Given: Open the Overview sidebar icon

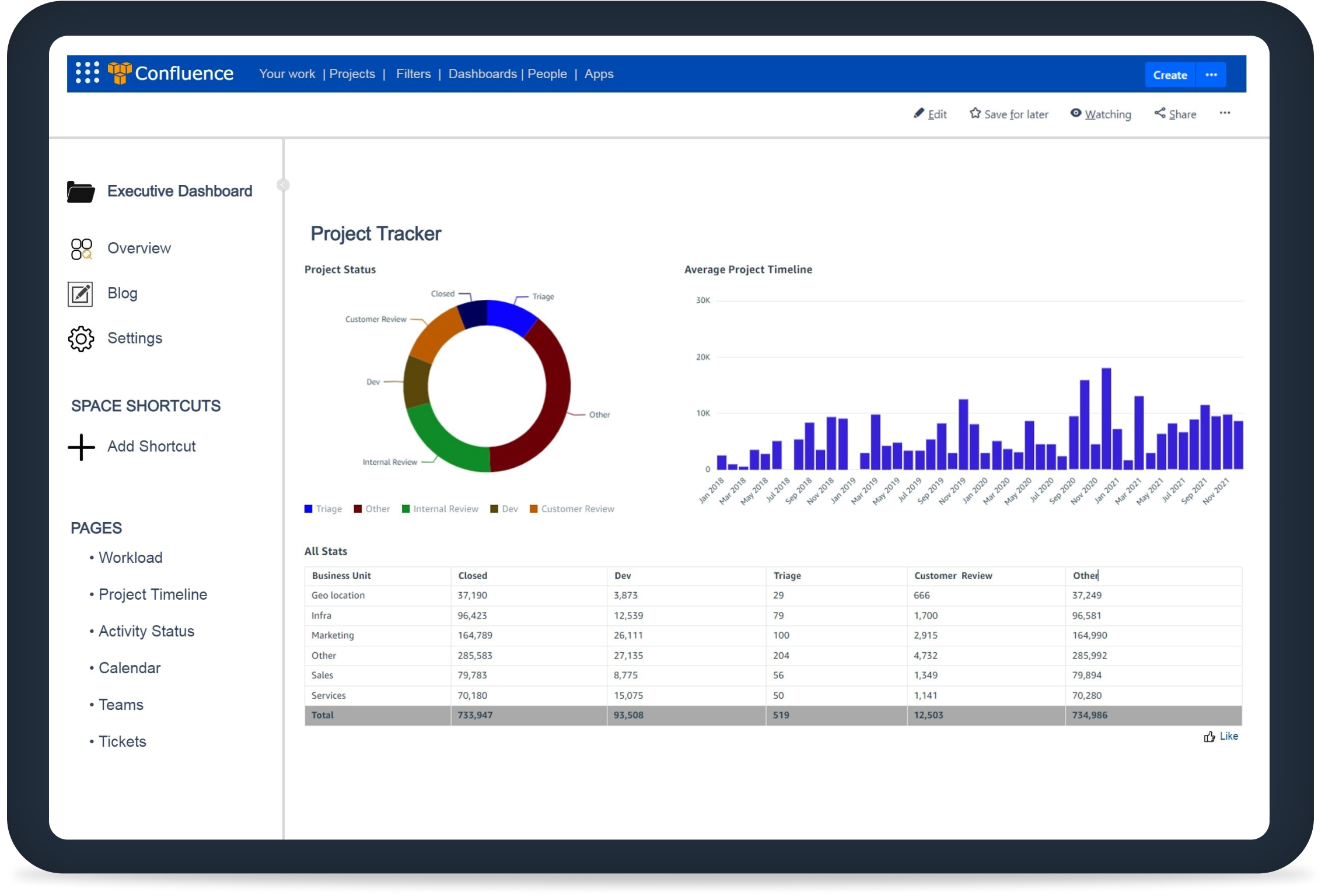Looking at the screenshot, I should click(x=81, y=249).
